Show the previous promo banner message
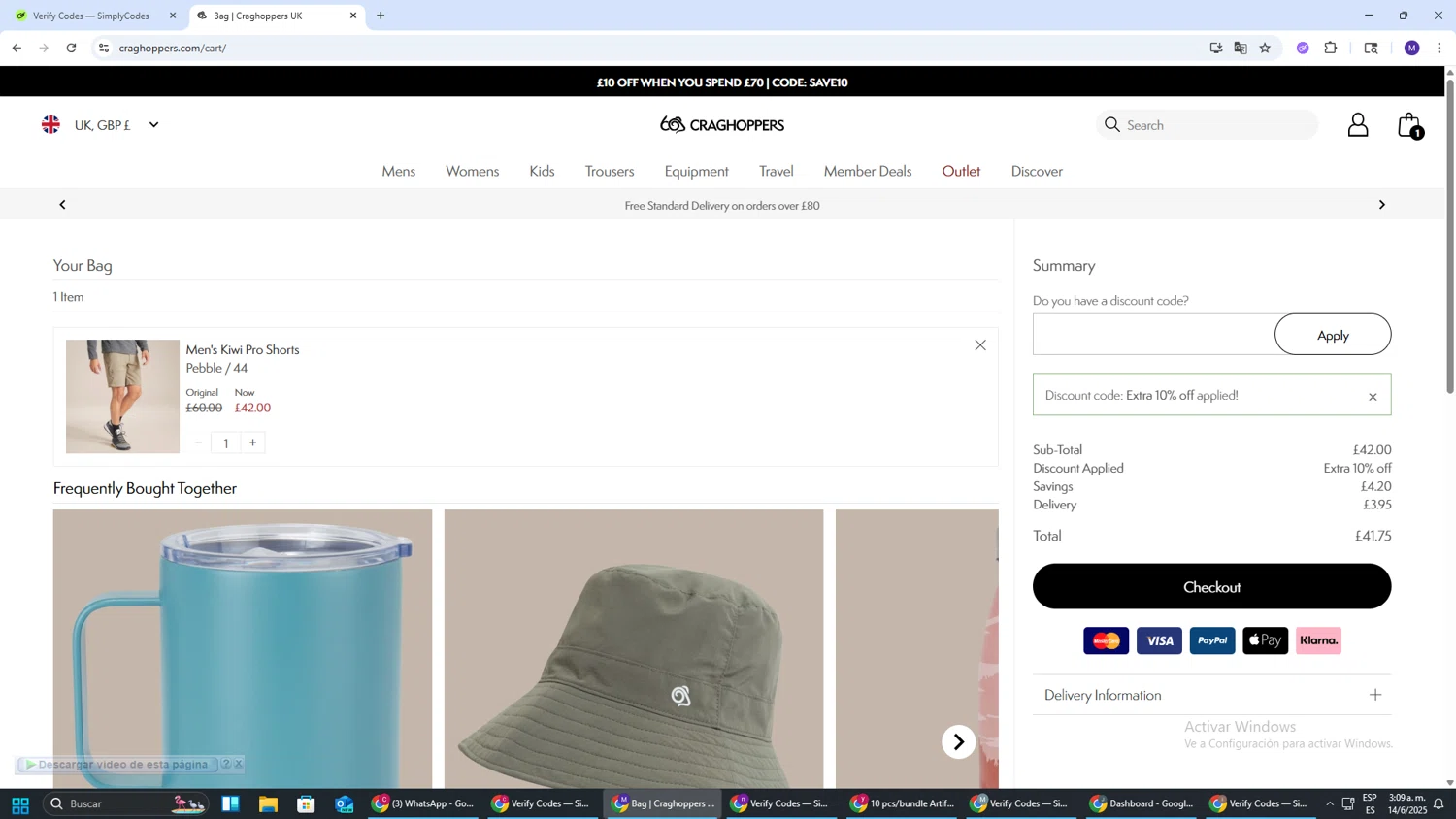Viewport: 1456px width, 819px height. coord(63,205)
